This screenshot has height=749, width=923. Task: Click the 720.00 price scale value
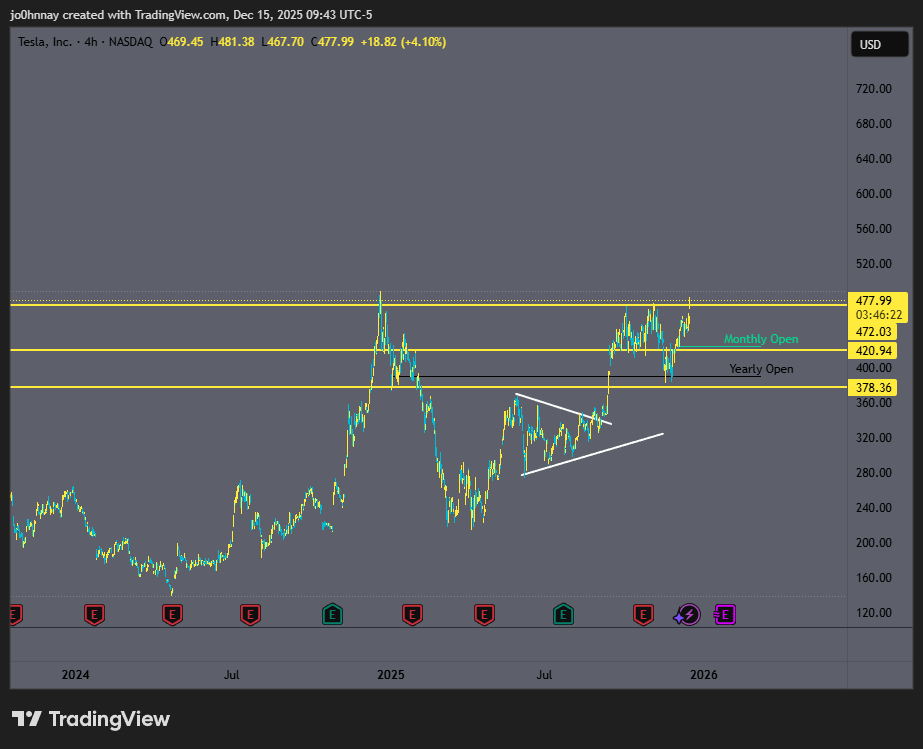coord(874,89)
